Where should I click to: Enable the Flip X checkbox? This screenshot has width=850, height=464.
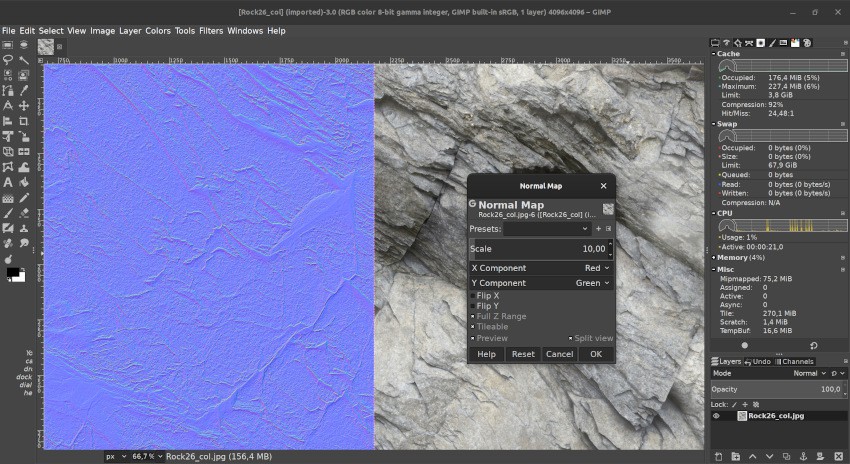tap(475, 296)
